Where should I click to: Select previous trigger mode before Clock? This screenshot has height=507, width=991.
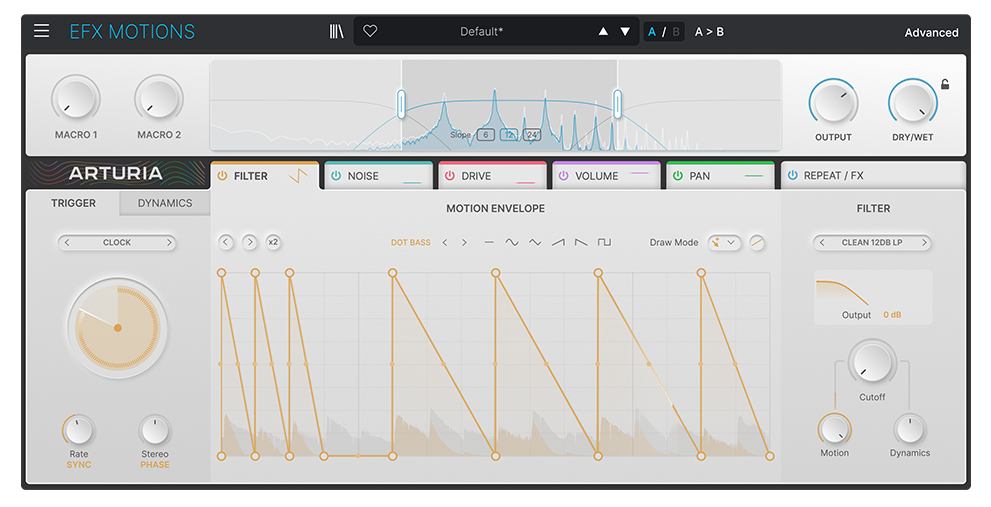point(66,243)
